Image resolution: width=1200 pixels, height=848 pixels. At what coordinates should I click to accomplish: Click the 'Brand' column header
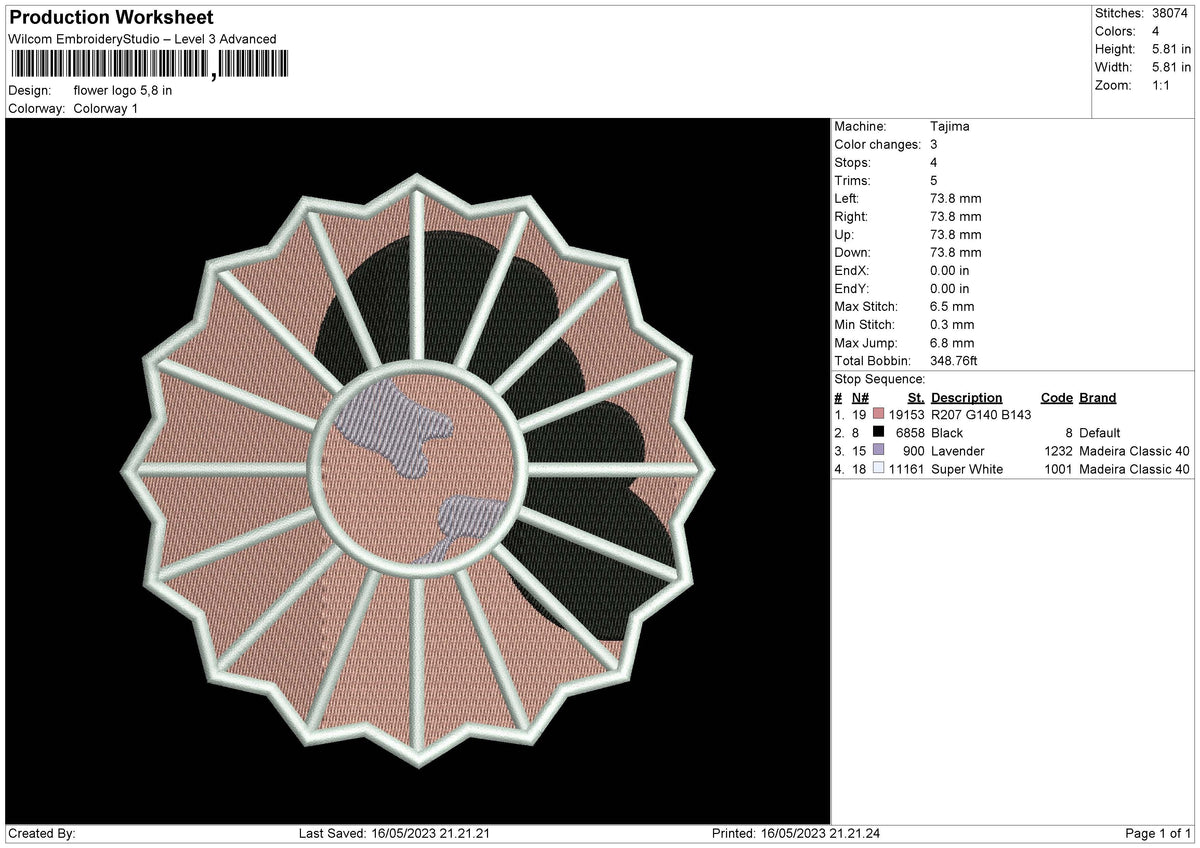click(1097, 397)
